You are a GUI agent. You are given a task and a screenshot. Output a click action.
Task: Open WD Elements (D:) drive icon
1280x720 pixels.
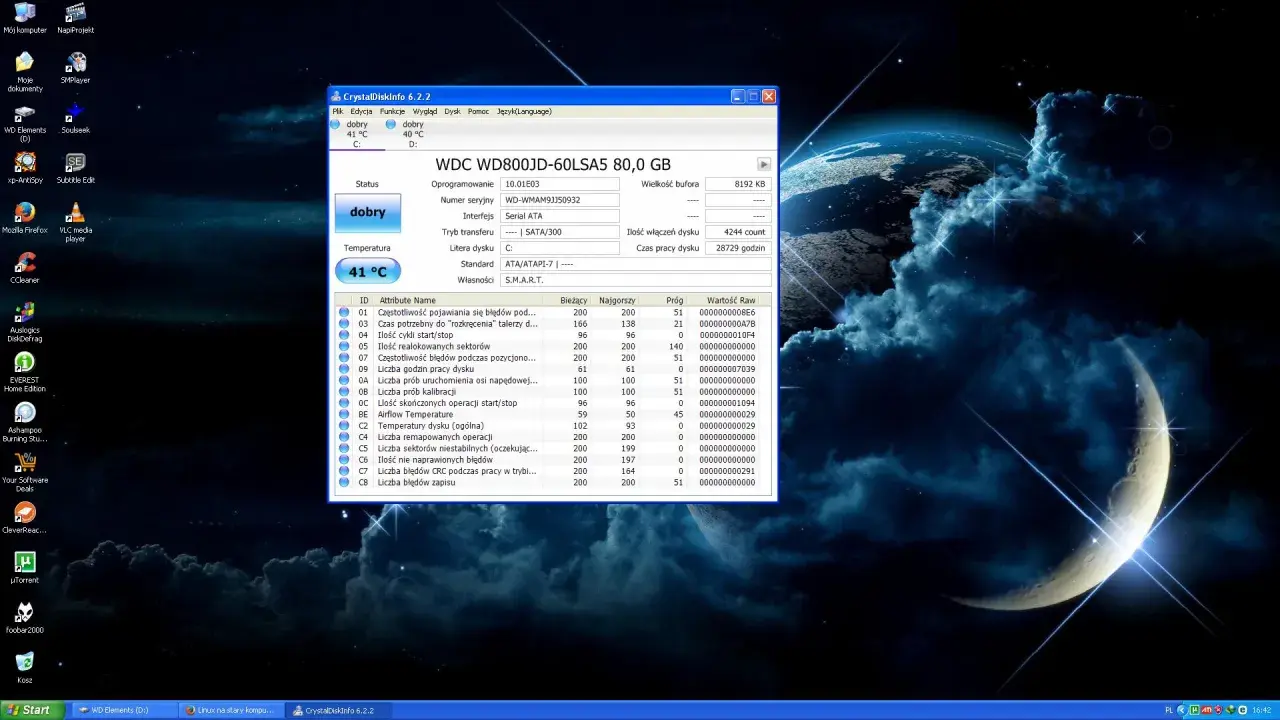click(25, 122)
